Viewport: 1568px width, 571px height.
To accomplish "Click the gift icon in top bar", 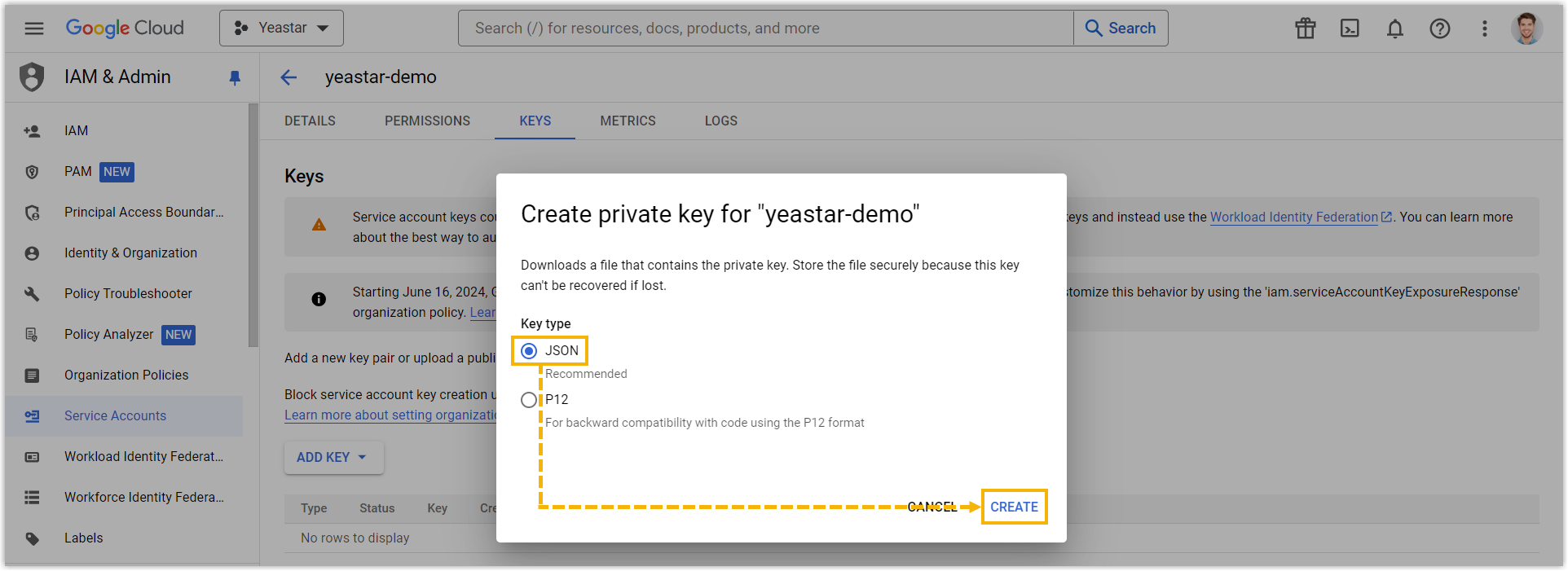I will (1306, 29).
